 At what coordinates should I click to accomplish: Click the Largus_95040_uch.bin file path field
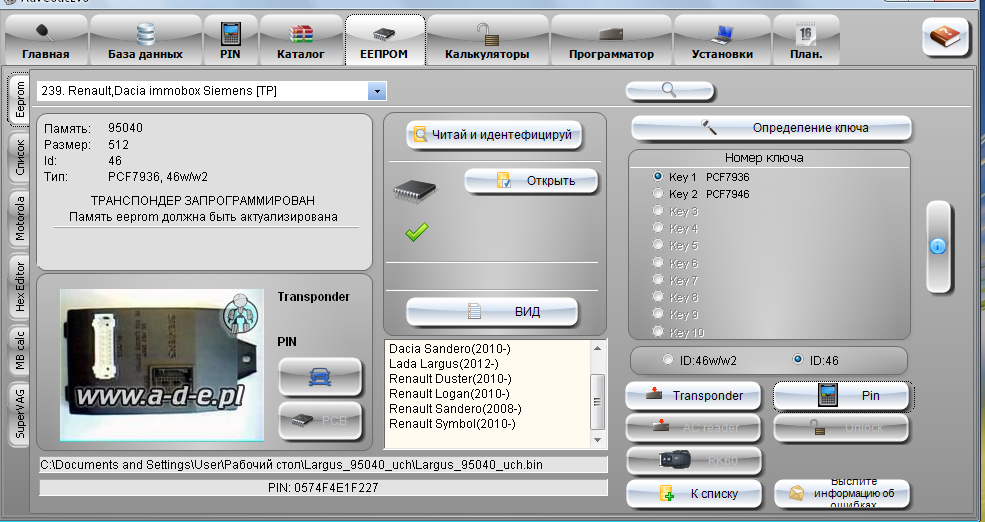(324, 465)
